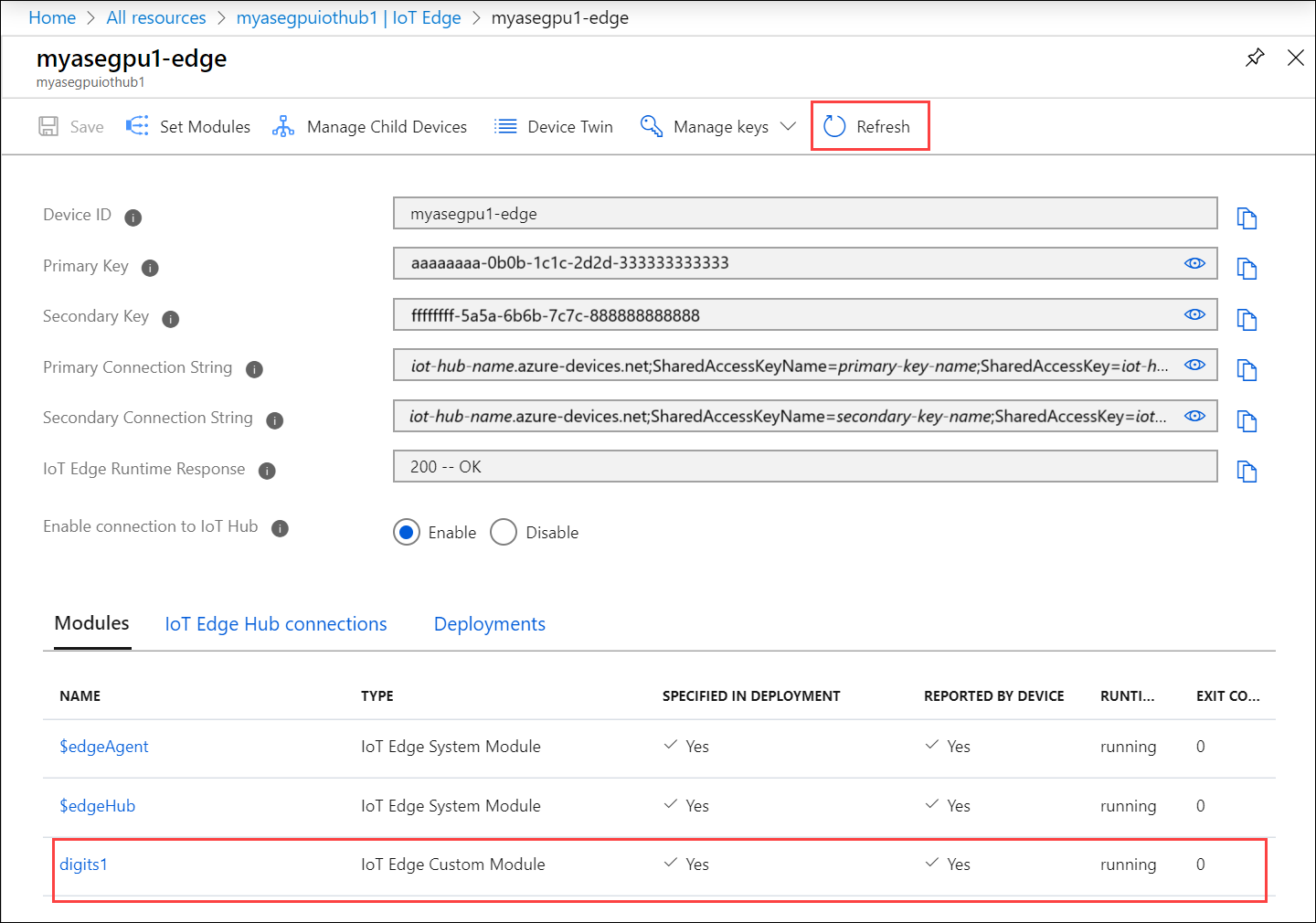Viewport: 1316px width, 923px height.
Task: Click the Set Modules button label
Action: pos(205,127)
